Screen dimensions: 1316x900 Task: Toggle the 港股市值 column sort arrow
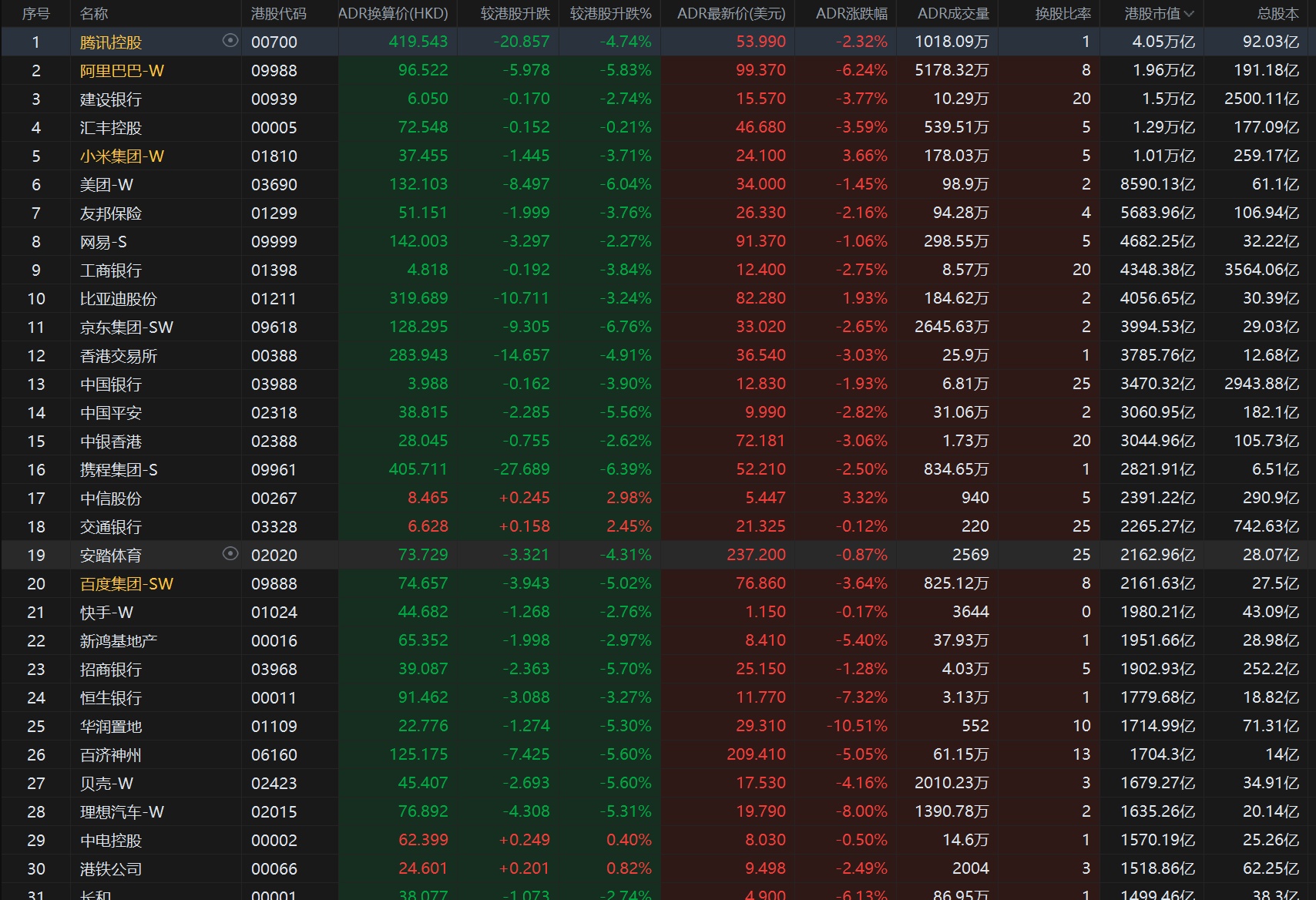[1189, 14]
